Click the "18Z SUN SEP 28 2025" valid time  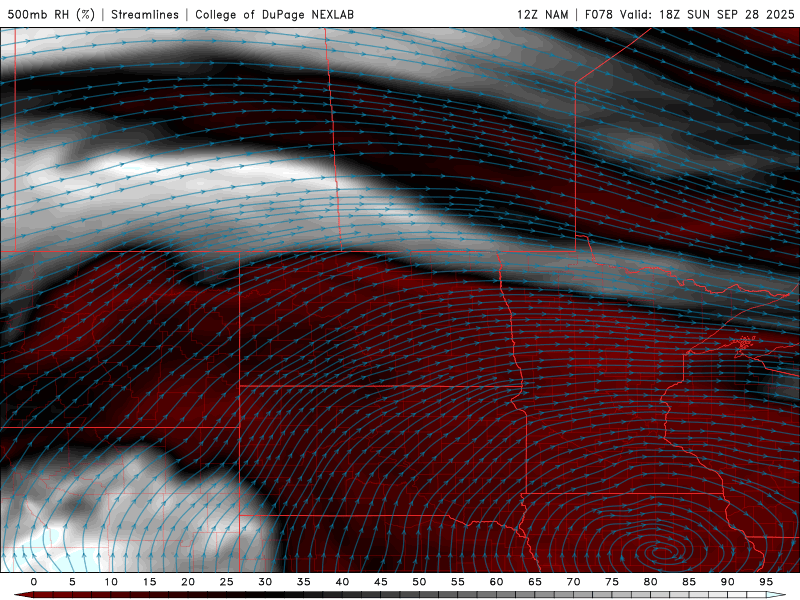pos(727,14)
